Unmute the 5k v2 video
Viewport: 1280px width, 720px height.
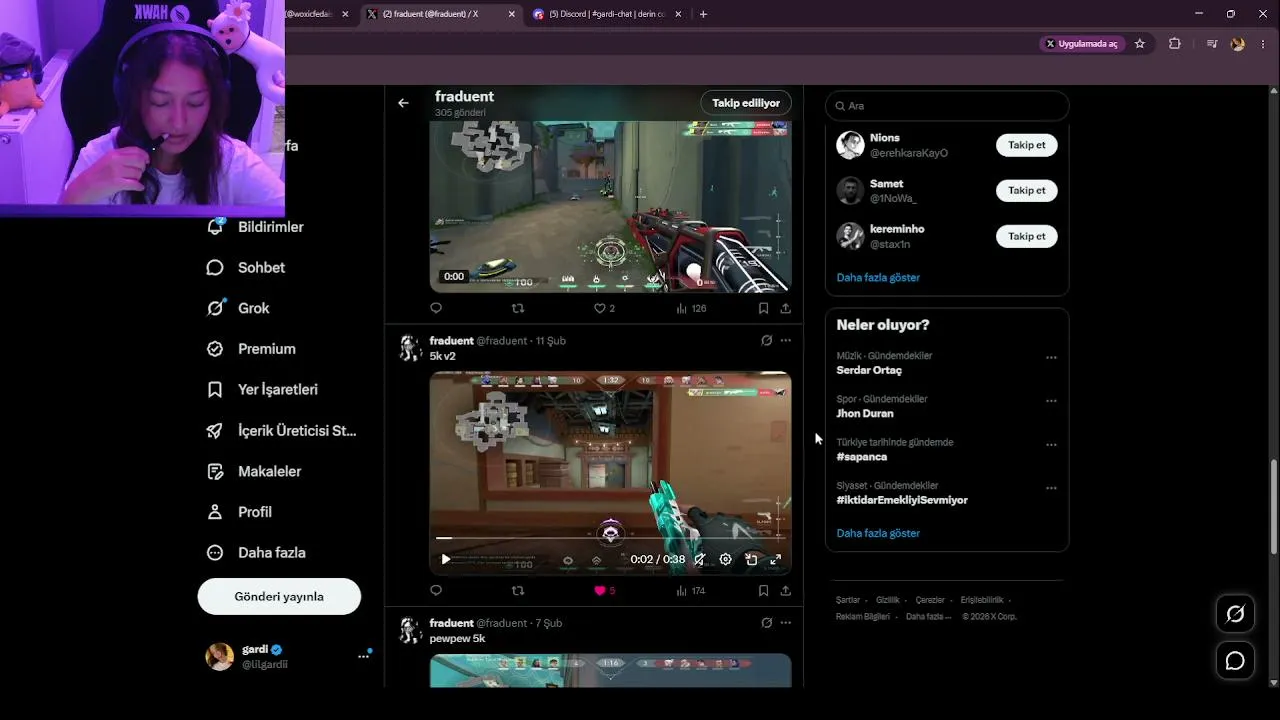[700, 560]
